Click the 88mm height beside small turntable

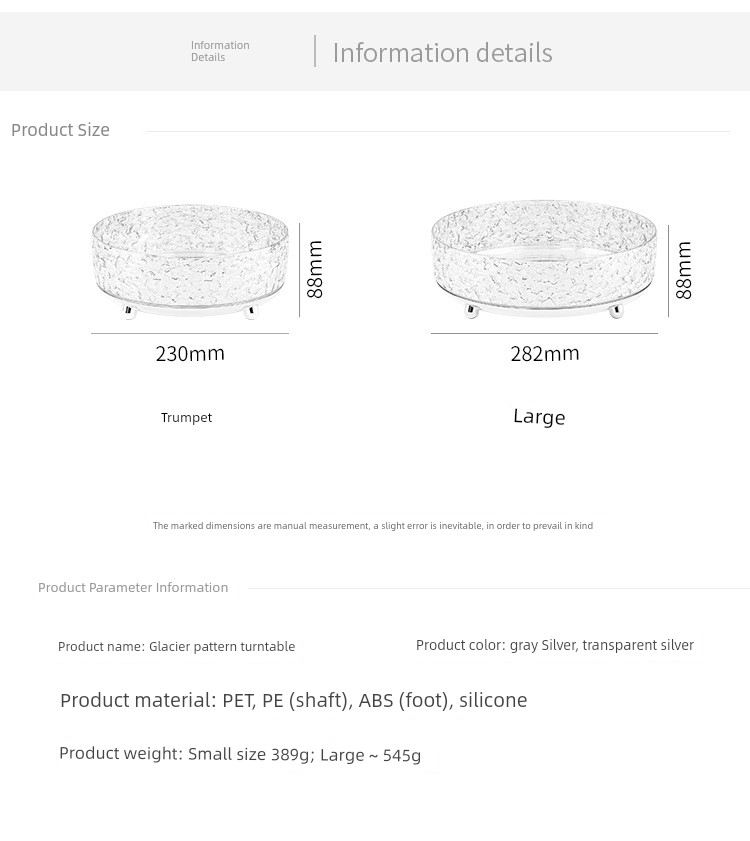pyautogui.click(x=315, y=268)
